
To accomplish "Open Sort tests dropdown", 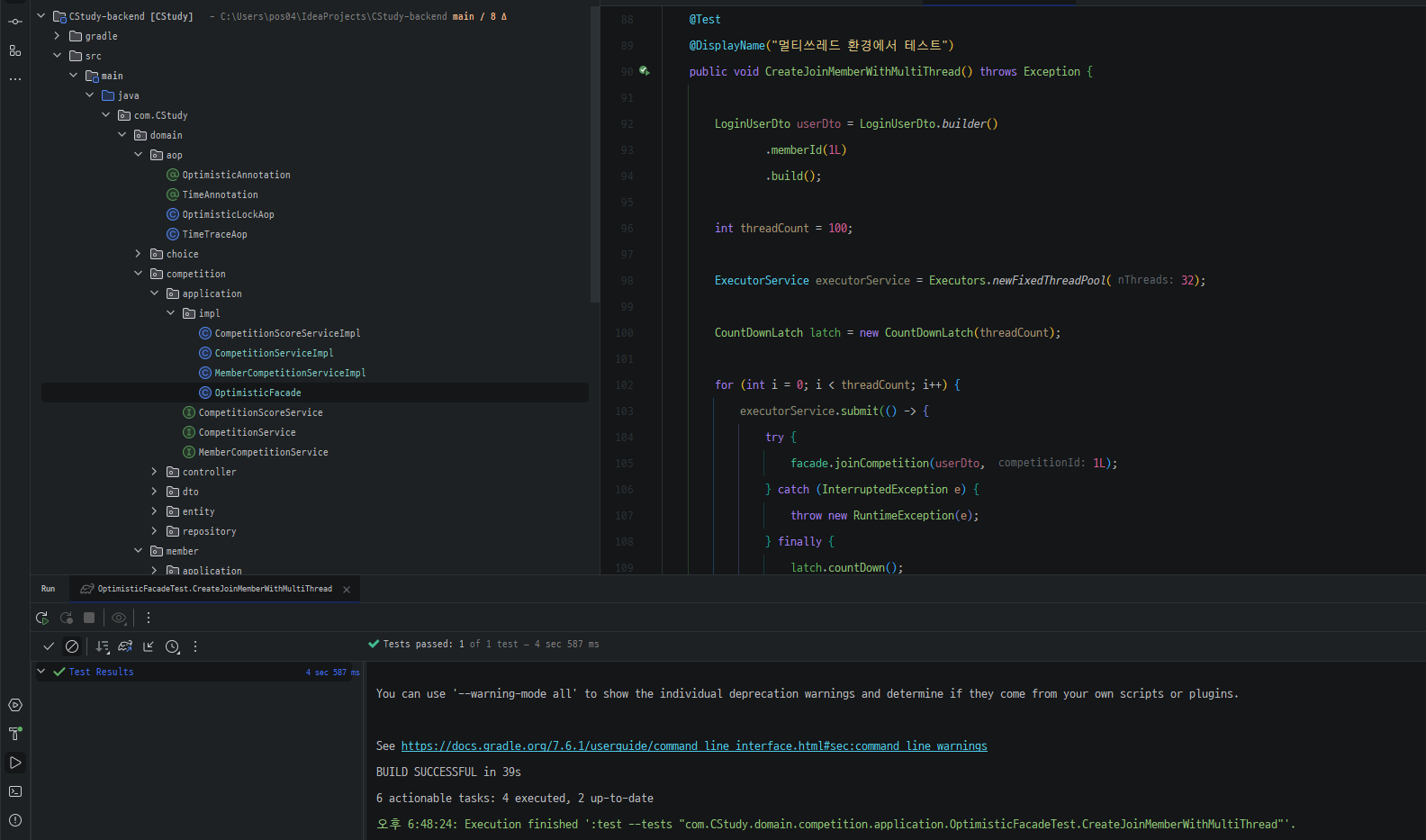I will click(x=103, y=646).
